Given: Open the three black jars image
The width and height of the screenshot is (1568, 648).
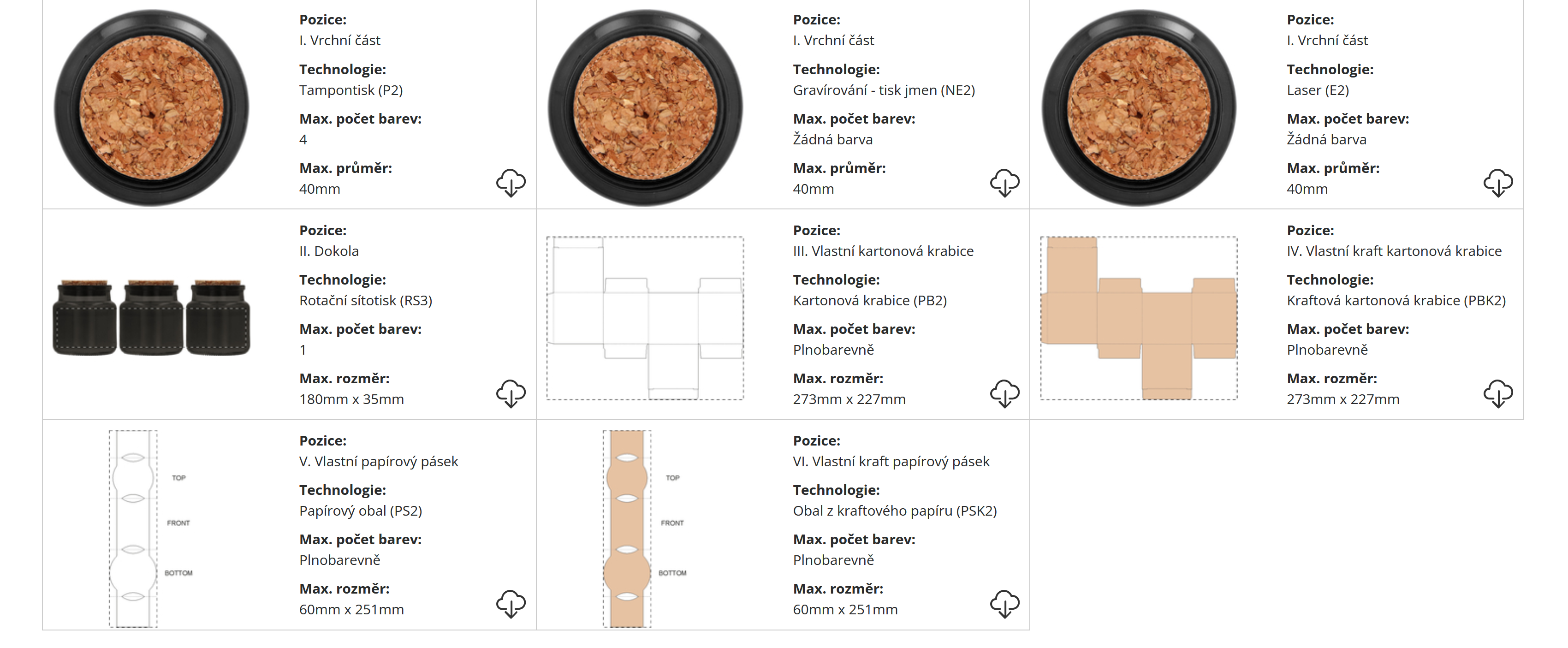Looking at the screenshot, I should [152, 317].
